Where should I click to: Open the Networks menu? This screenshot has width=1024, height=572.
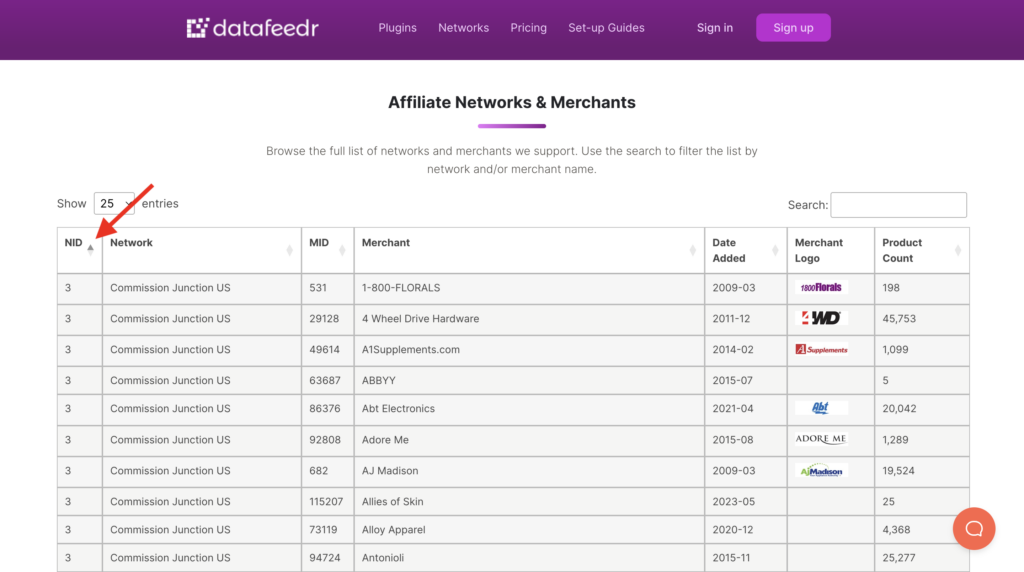click(463, 27)
